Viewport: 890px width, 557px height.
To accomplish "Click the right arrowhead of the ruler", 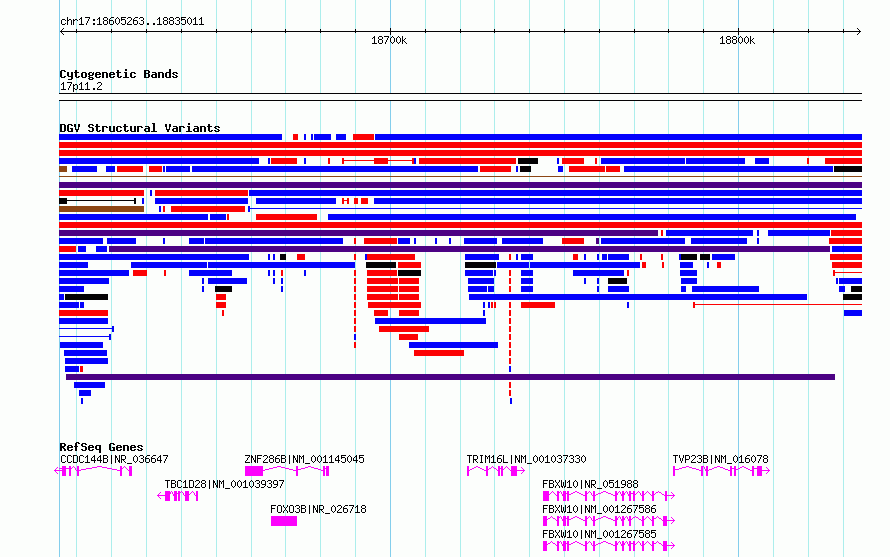I will point(859,32).
